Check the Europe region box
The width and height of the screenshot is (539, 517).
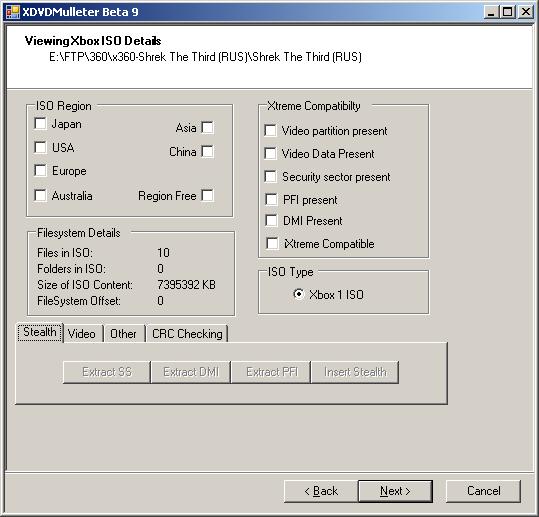click(x=41, y=170)
